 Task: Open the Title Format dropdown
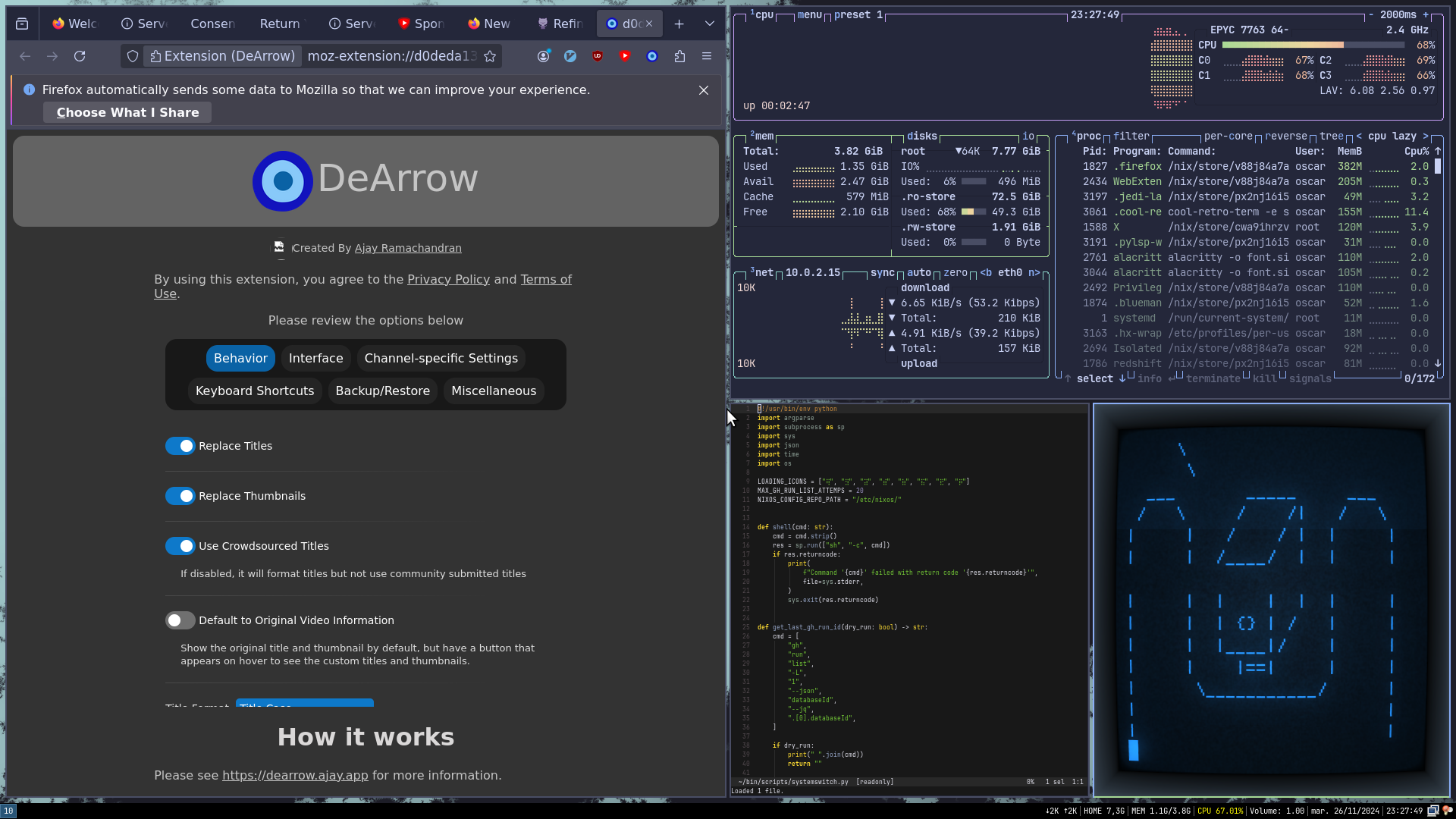coord(305,703)
